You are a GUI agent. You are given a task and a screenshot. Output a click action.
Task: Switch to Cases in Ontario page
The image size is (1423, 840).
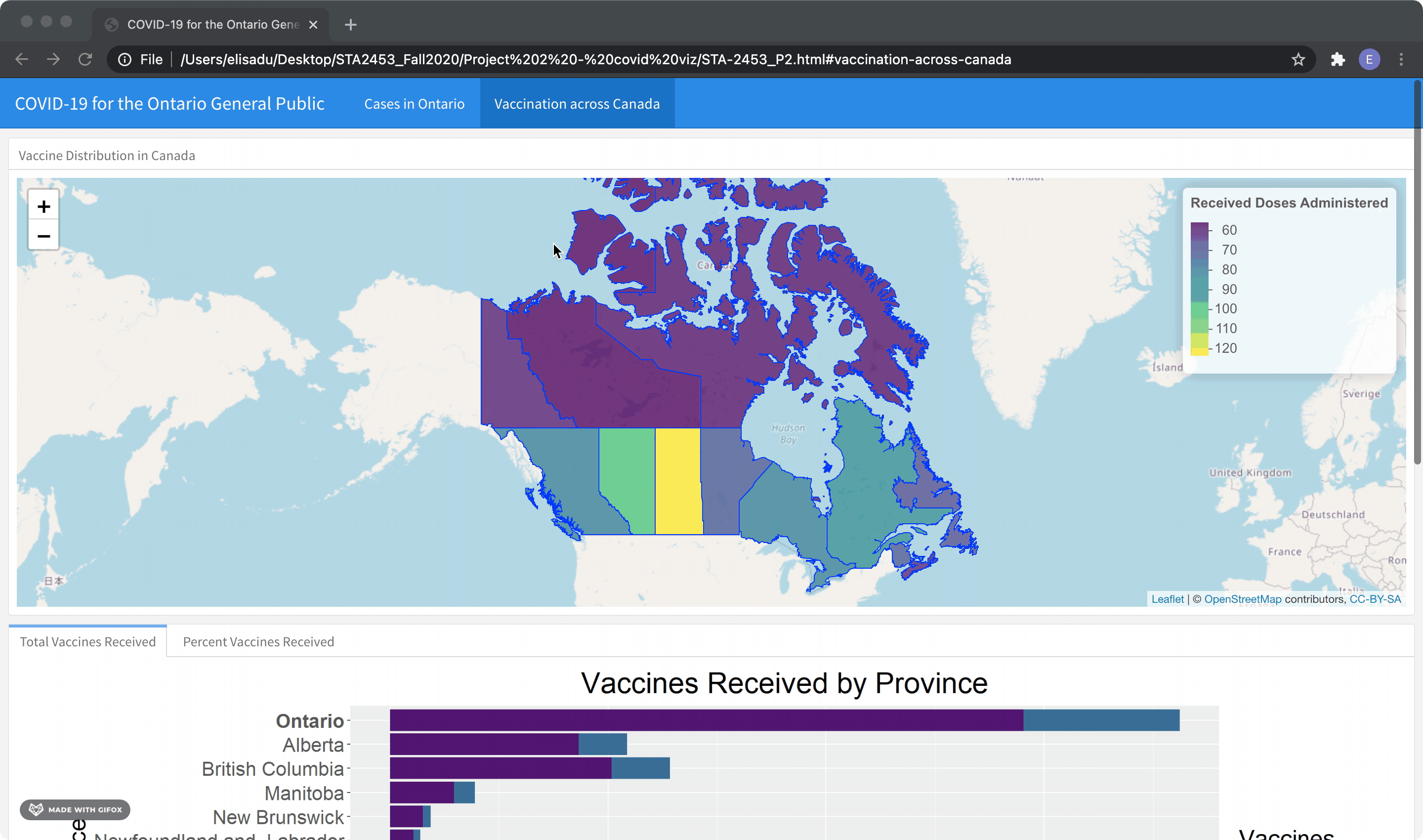pyautogui.click(x=414, y=104)
